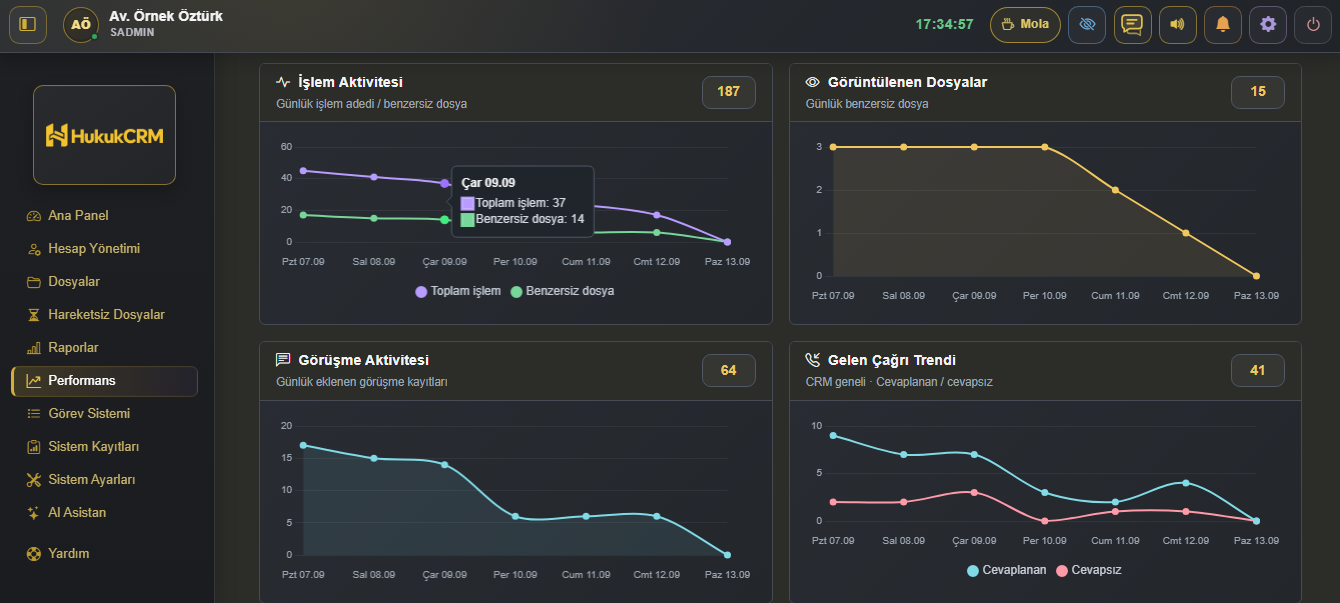The image size is (1340, 603).
Task: Click the Av. Örnek Öztürk name
Action: click(166, 16)
